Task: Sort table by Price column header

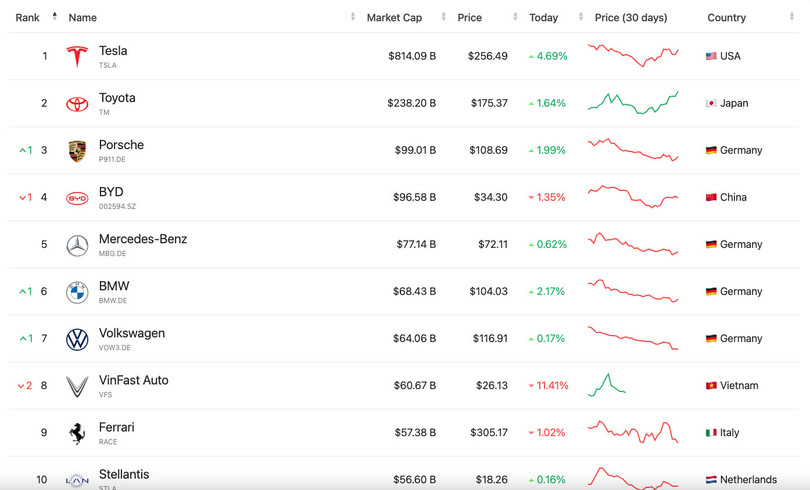Action: pyautogui.click(x=469, y=18)
